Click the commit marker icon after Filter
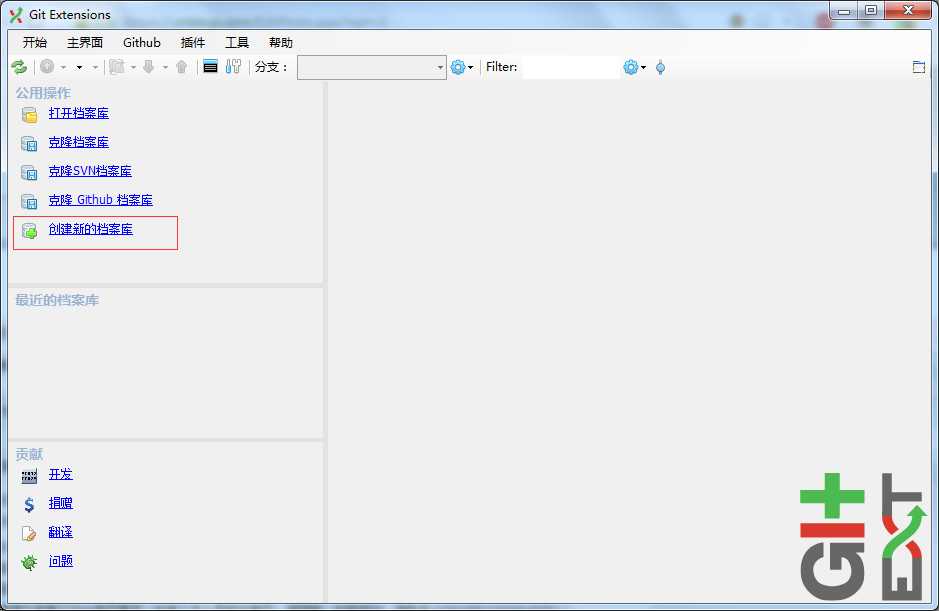Viewport: 939px width, 611px height. 661,67
